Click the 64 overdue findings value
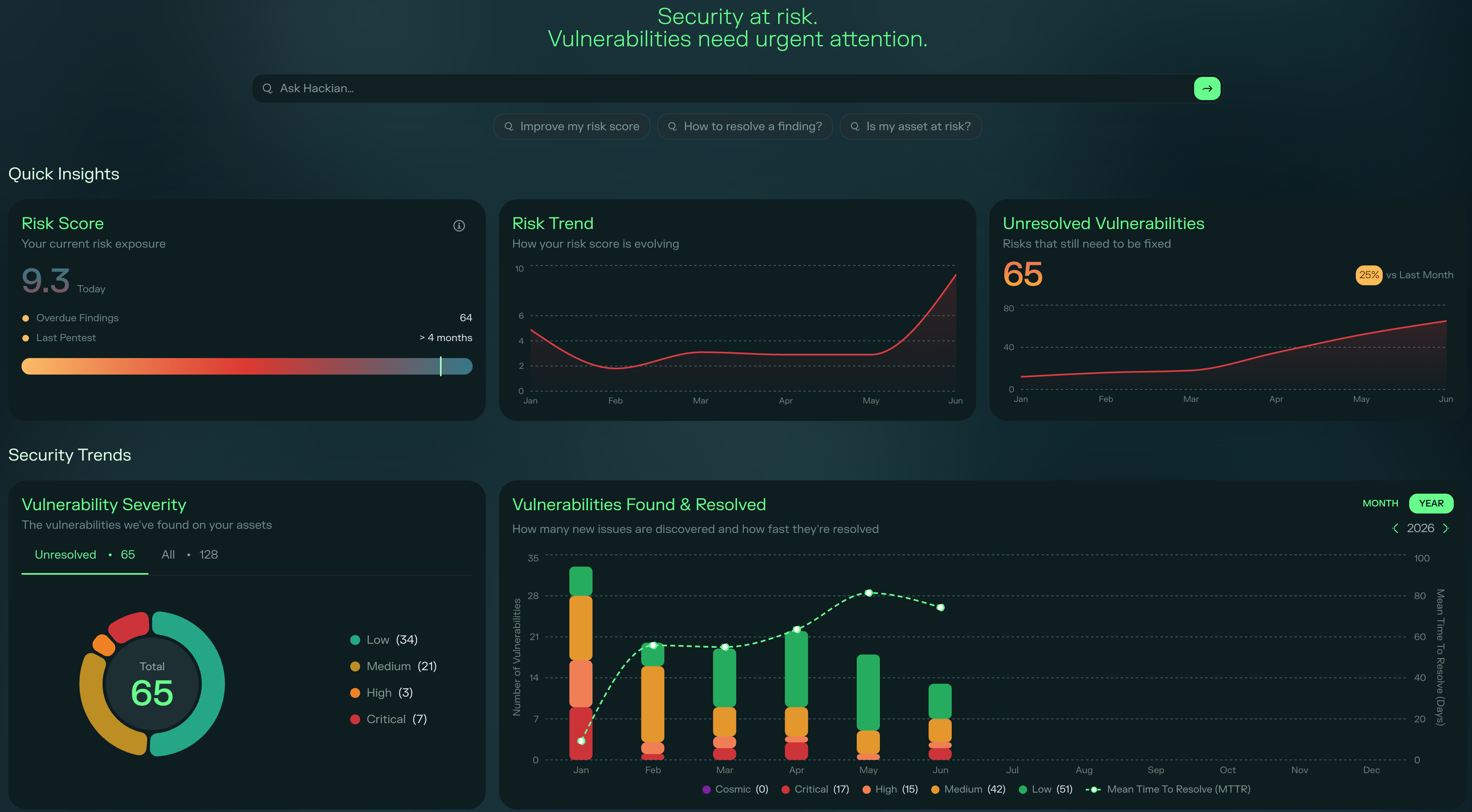This screenshot has width=1472, height=812. pos(466,318)
